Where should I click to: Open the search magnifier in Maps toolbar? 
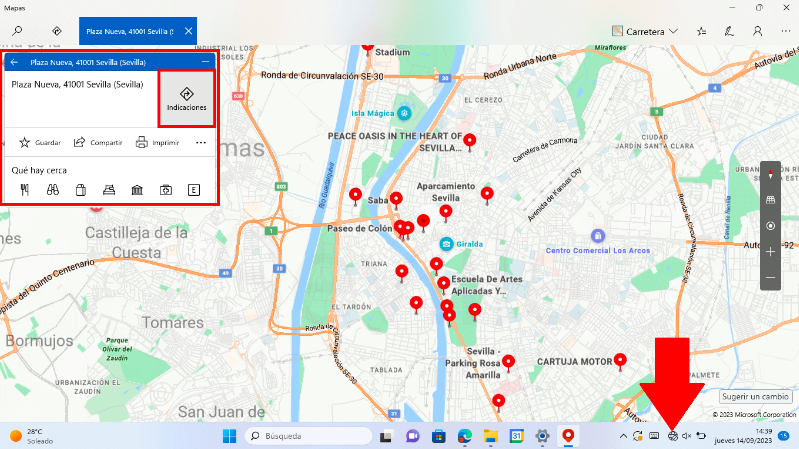pos(17,31)
